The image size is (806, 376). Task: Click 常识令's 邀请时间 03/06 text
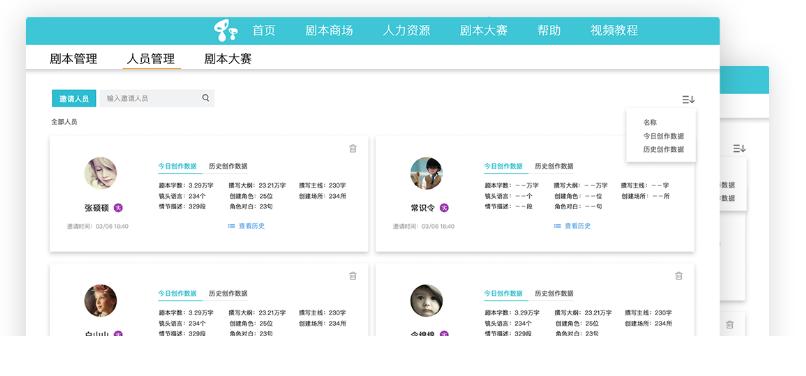pos(424,226)
